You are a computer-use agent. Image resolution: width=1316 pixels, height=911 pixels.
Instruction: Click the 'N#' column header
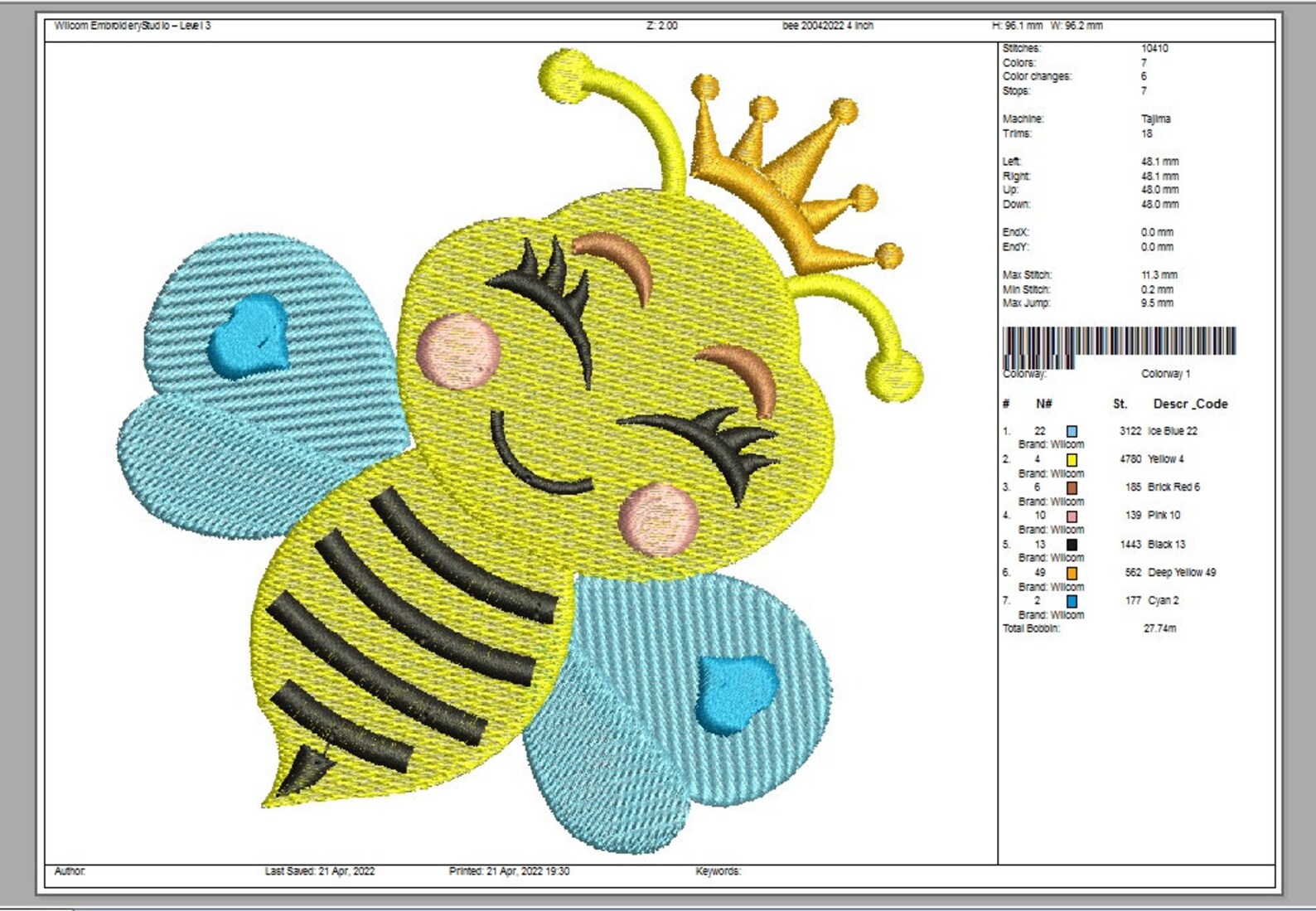pos(1043,404)
